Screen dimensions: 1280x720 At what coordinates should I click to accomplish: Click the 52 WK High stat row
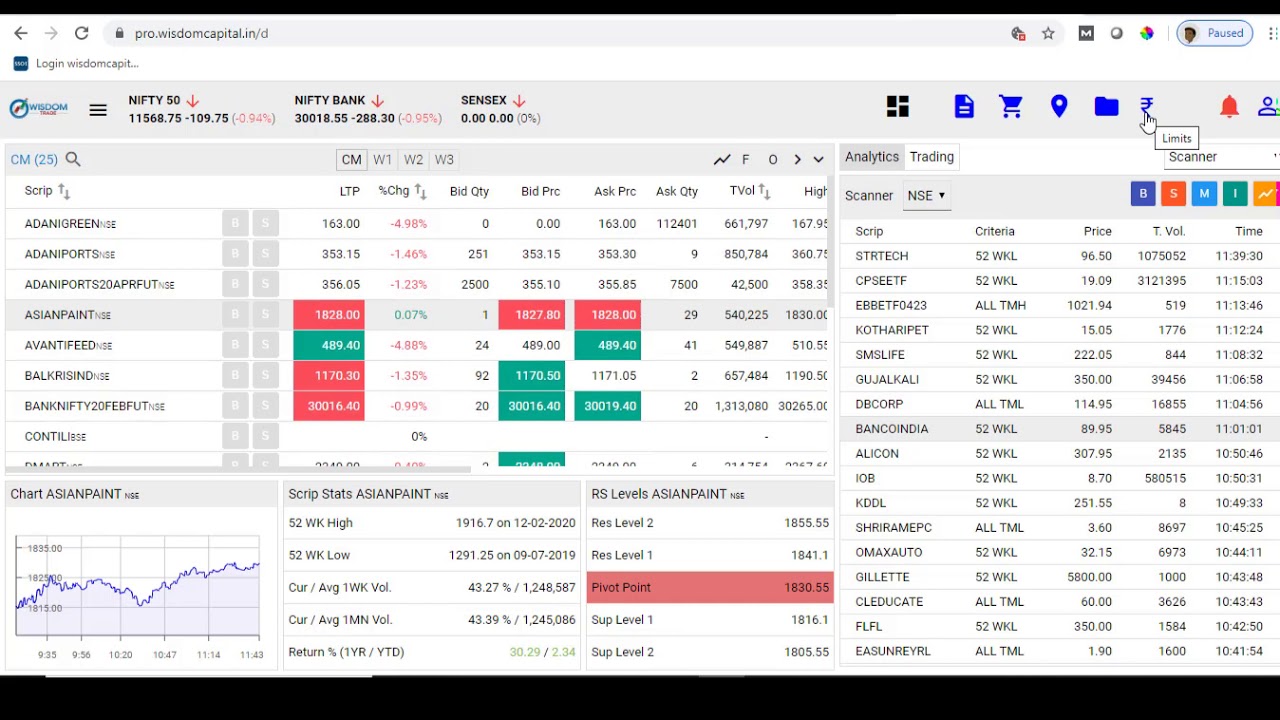(x=432, y=523)
